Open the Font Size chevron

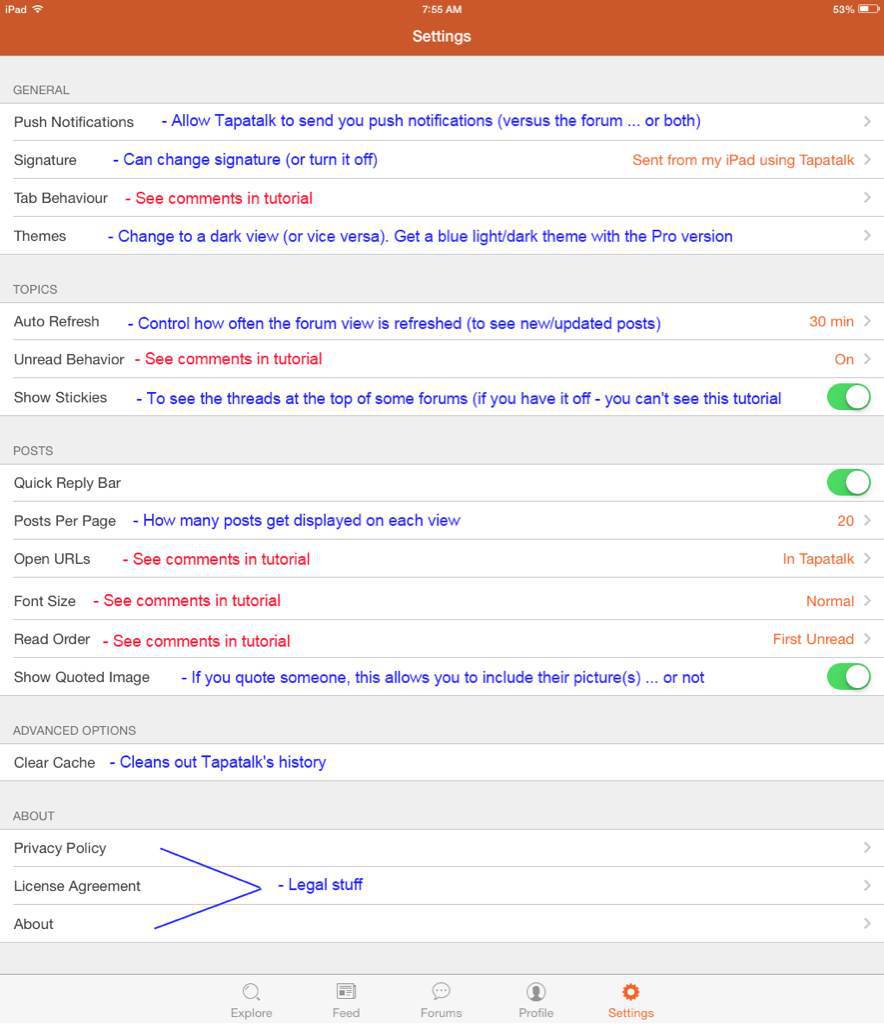pos(867,601)
